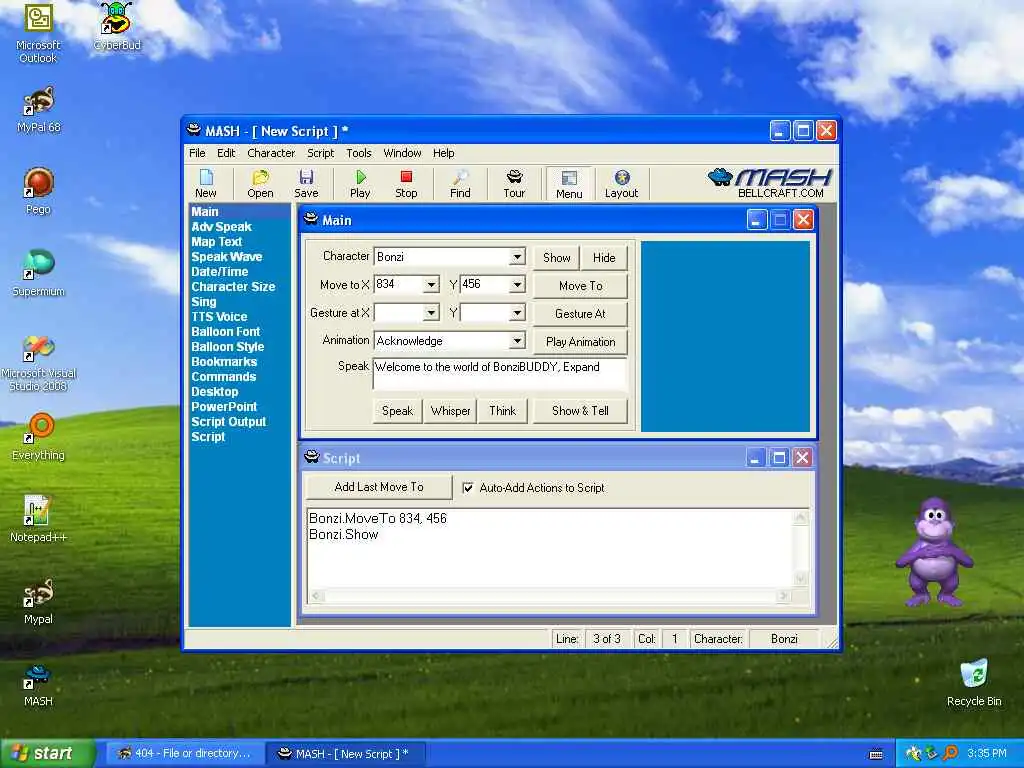Click the Whisper button
The width and height of the screenshot is (1024, 768).
point(451,411)
